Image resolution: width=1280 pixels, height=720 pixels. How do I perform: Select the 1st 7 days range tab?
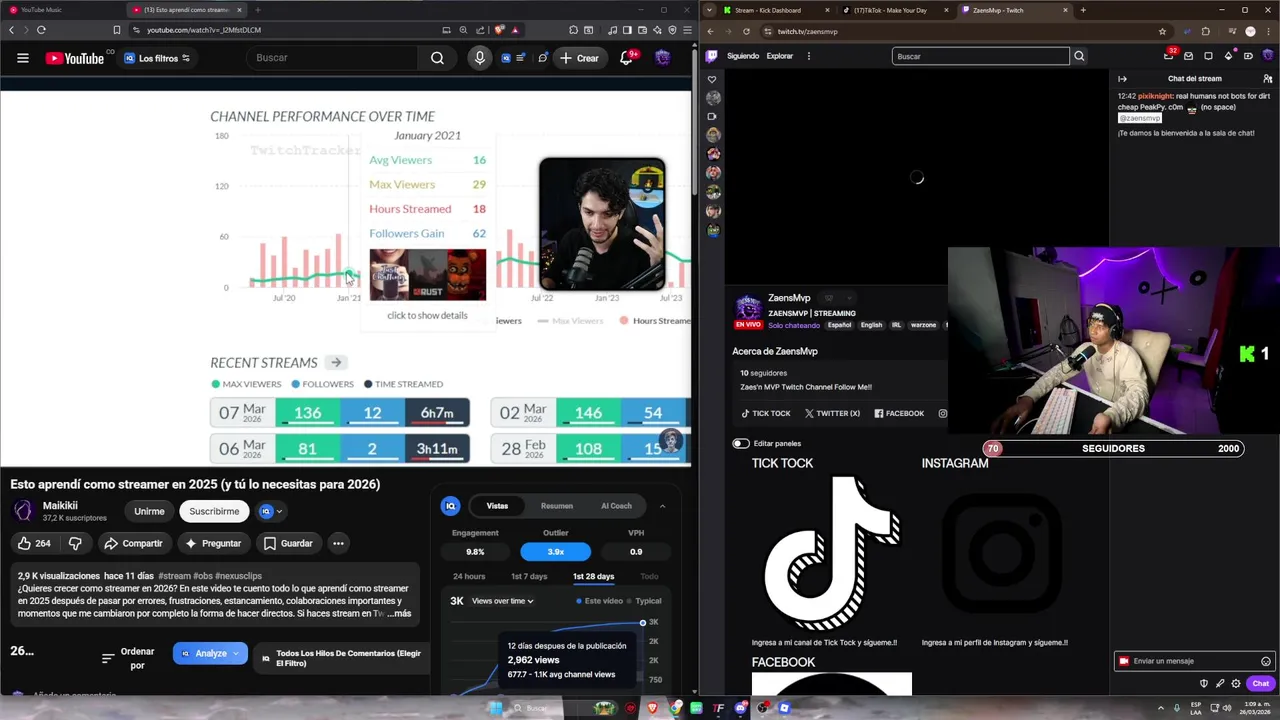(529, 576)
